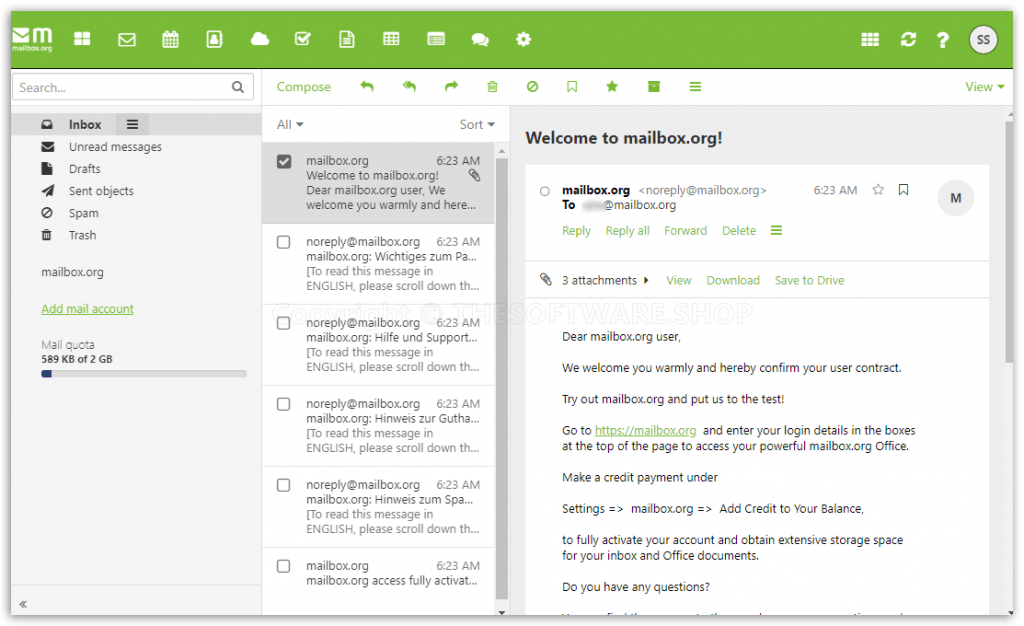Click the Mail quota progress bar
This screenshot has width=1024, height=626.
pos(144,374)
